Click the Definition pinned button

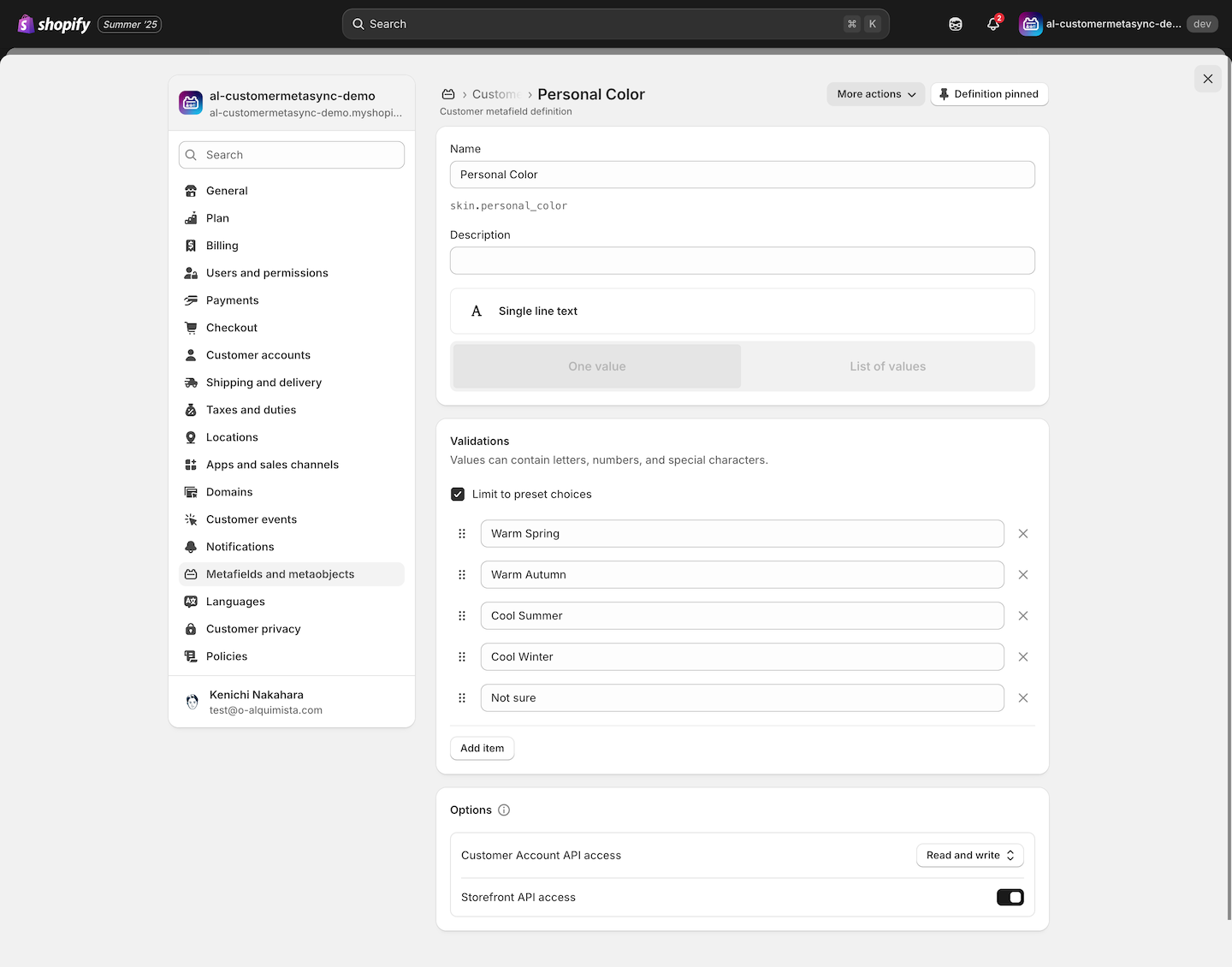click(x=988, y=94)
